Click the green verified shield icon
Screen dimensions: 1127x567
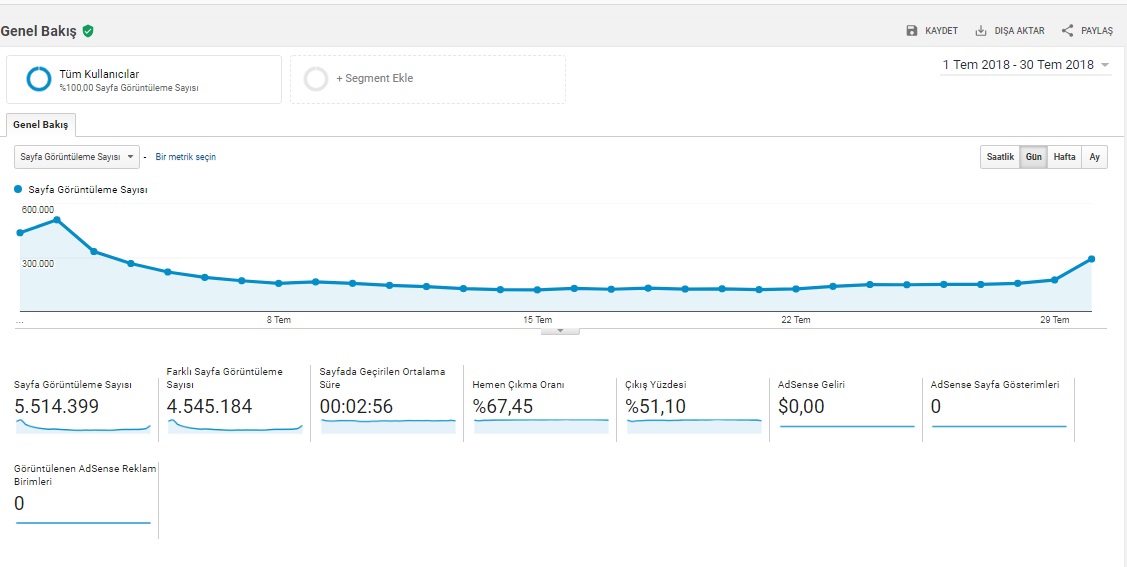[88, 31]
